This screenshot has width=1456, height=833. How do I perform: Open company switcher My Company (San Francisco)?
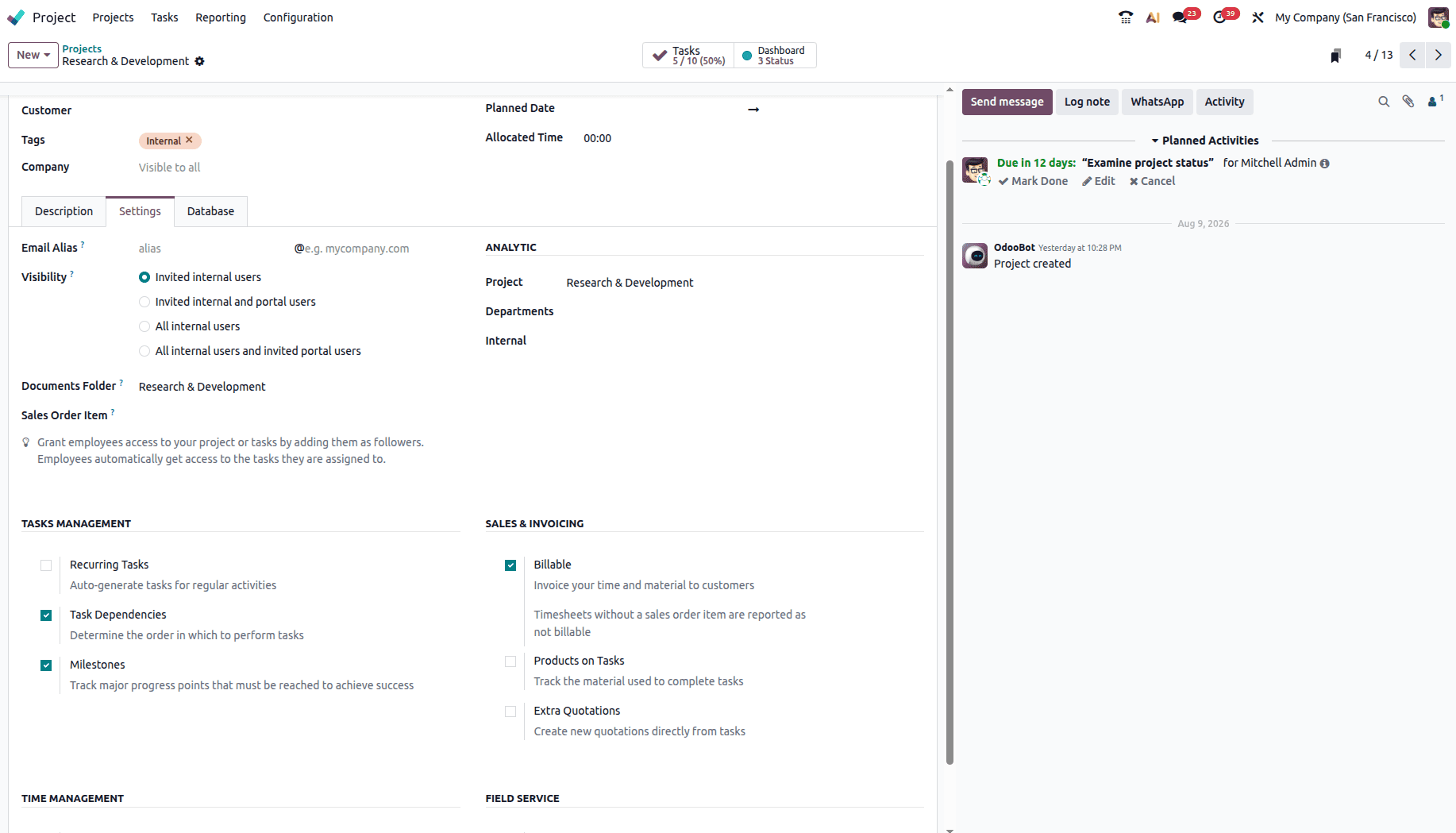(1346, 17)
